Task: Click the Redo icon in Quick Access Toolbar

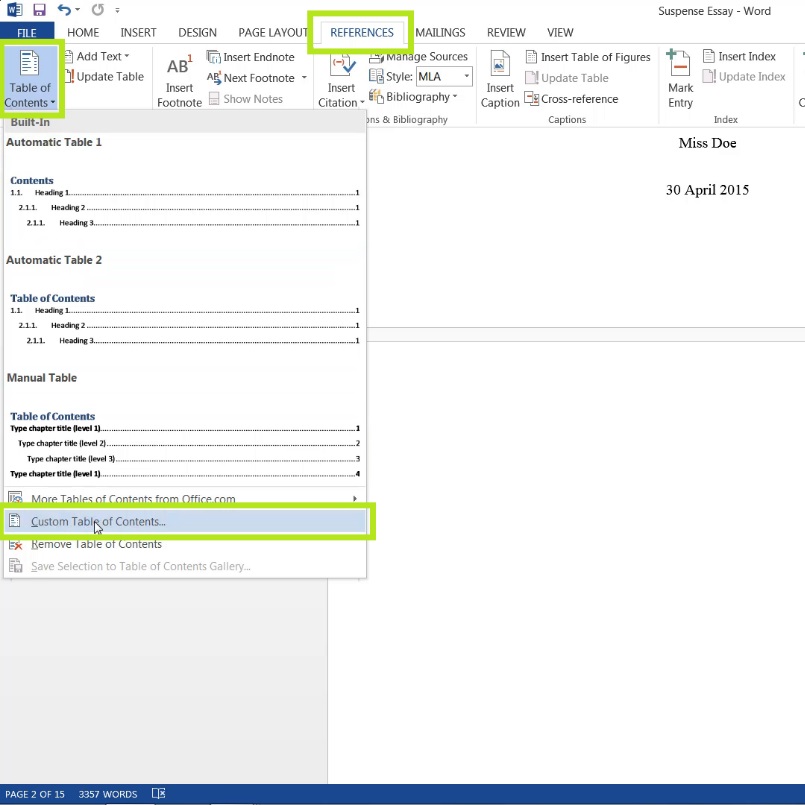Action: click(x=98, y=10)
